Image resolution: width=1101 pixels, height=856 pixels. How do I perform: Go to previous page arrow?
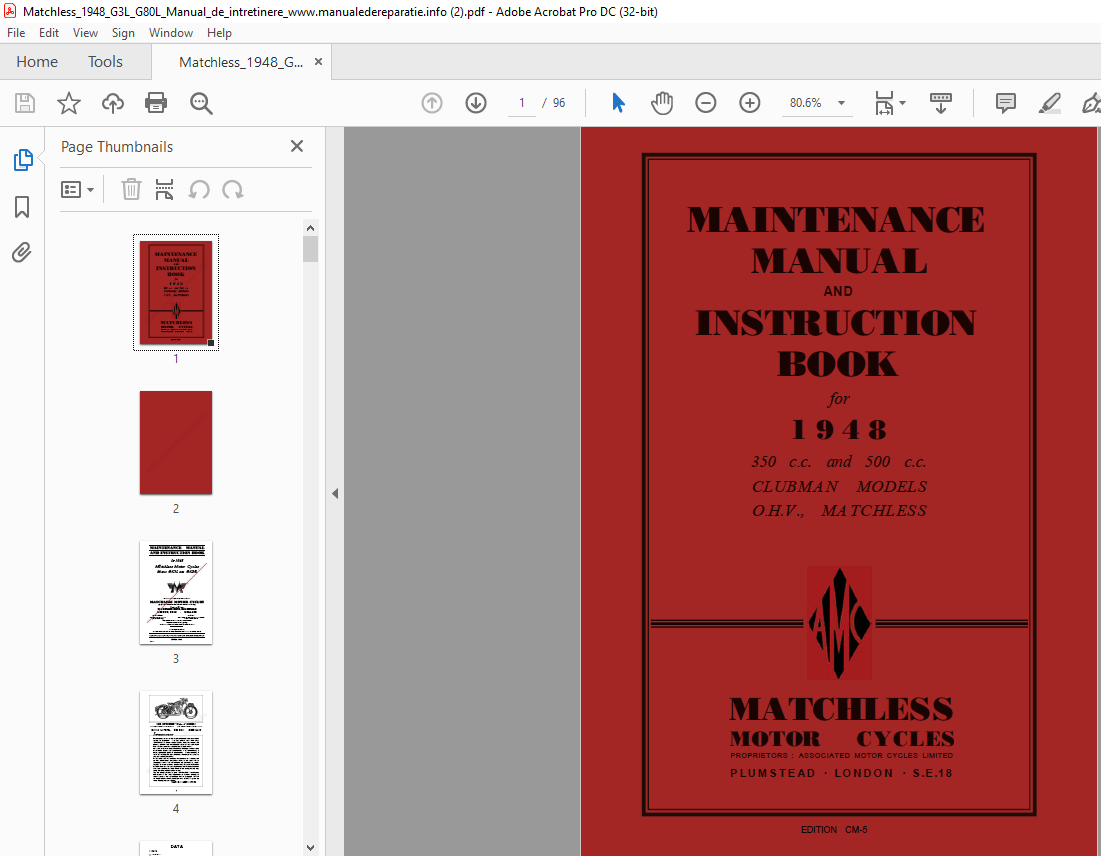point(432,103)
